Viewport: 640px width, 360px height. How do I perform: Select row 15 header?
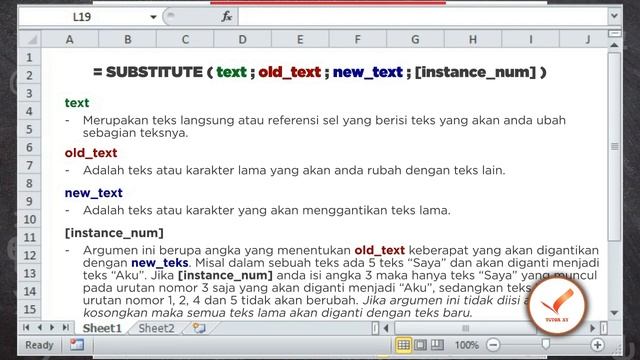coord(29,309)
